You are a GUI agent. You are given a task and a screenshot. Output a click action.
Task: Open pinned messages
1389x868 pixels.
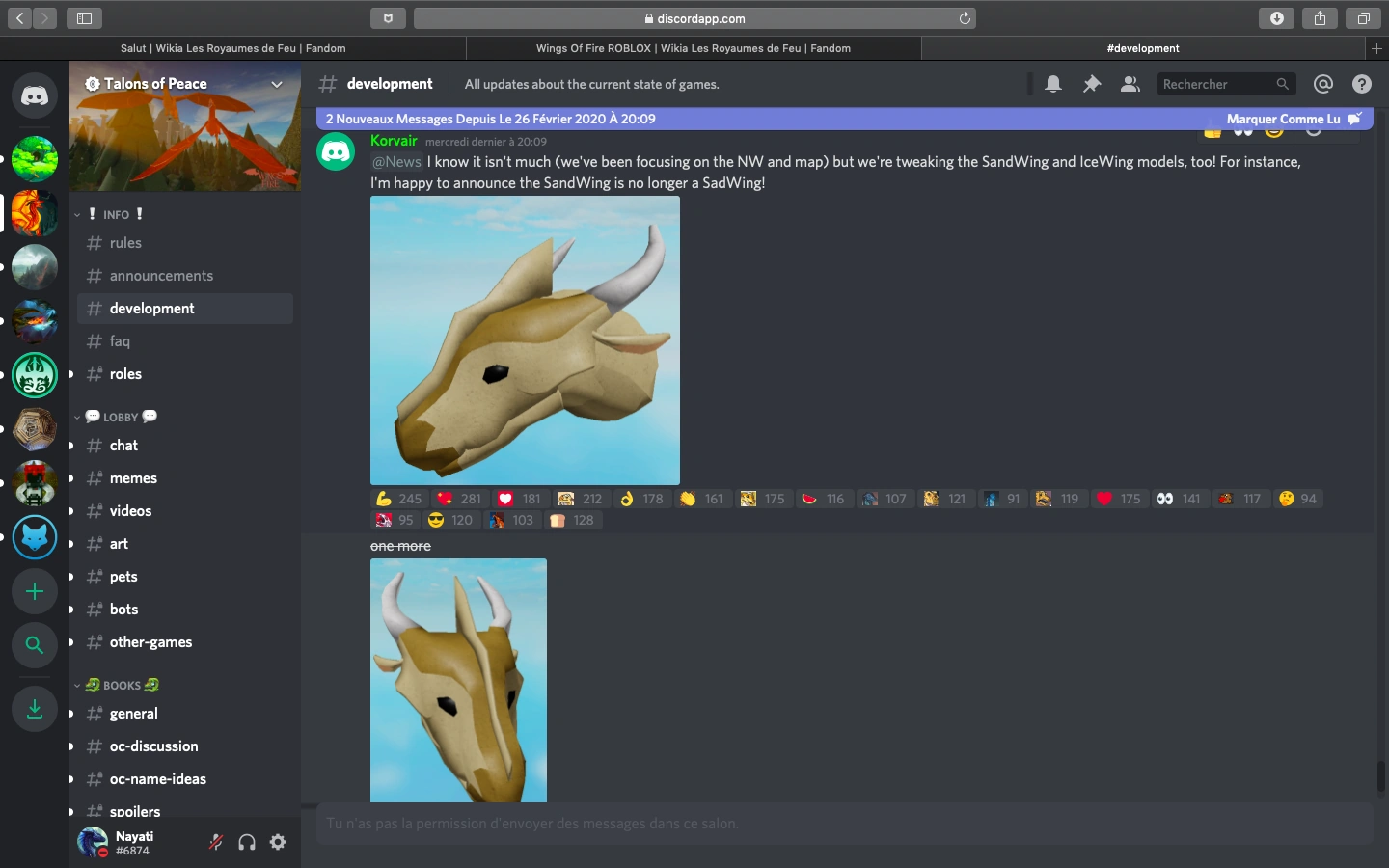click(x=1092, y=85)
